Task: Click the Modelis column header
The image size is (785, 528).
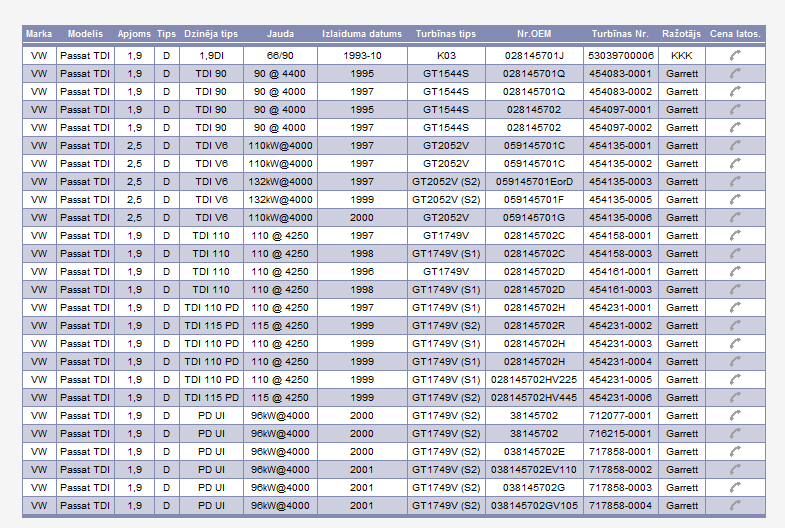Action: 85,34
